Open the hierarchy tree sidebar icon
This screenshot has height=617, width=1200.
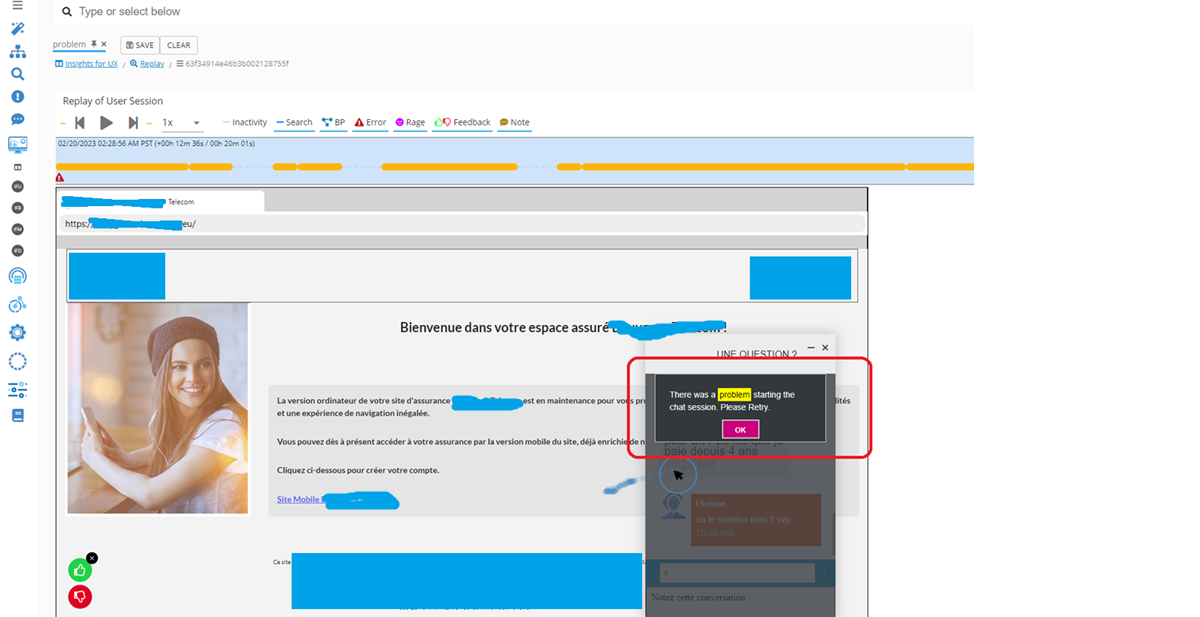(17, 52)
